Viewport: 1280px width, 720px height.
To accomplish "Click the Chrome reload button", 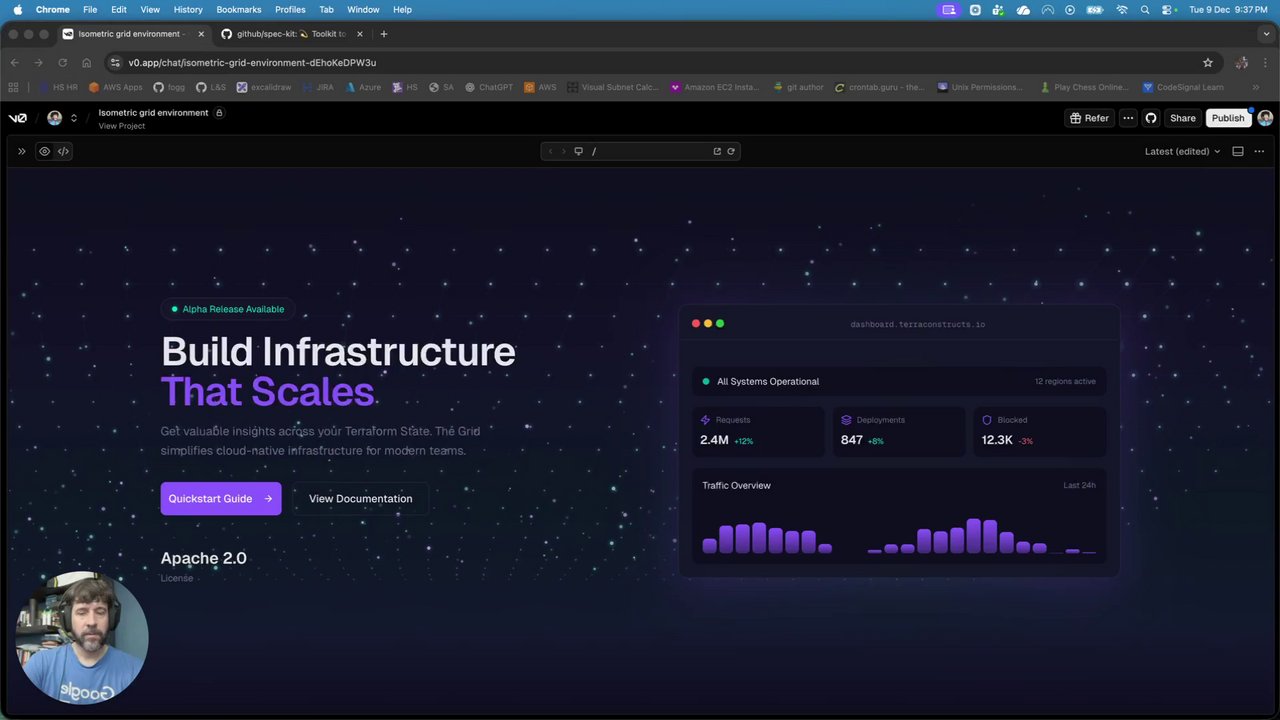I will tap(63, 62).
